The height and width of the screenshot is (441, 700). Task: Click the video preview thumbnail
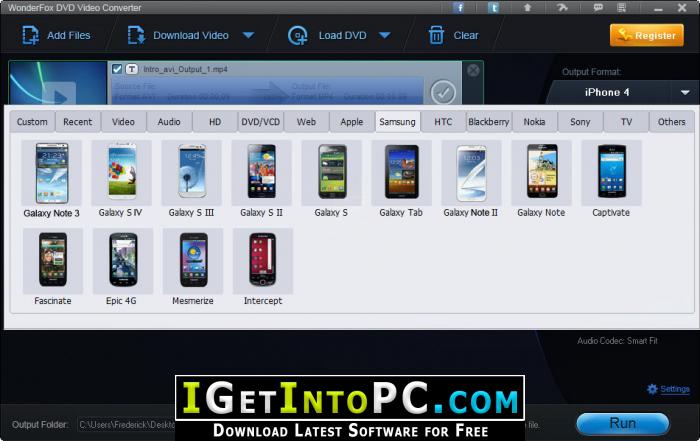tap(58, 83)
